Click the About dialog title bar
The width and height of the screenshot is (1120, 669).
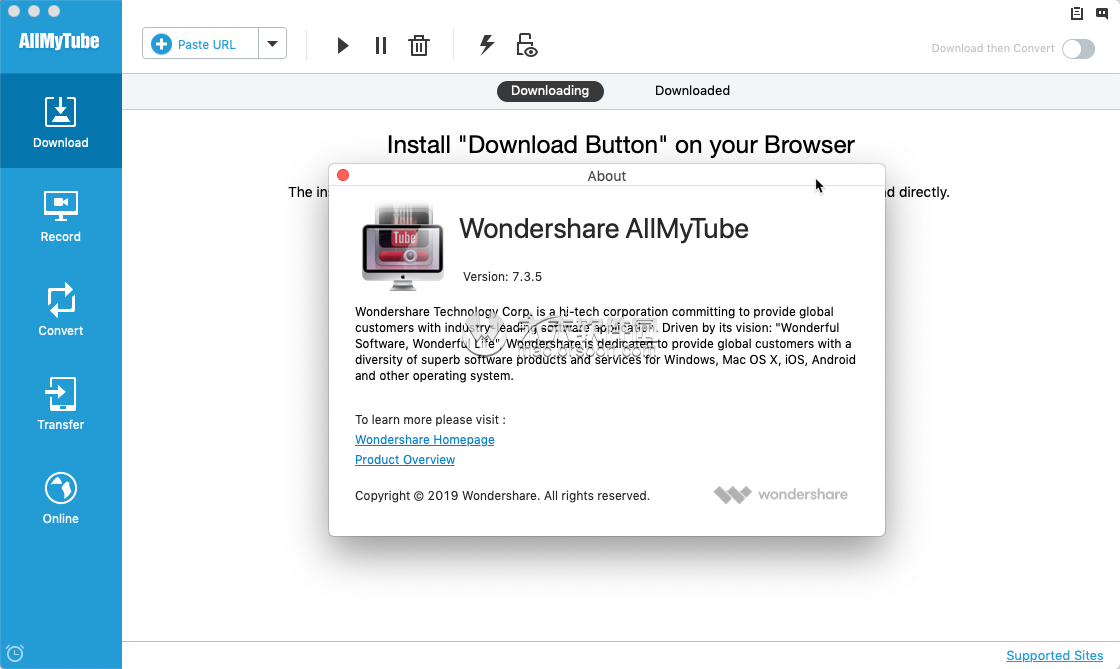[606, 176]
